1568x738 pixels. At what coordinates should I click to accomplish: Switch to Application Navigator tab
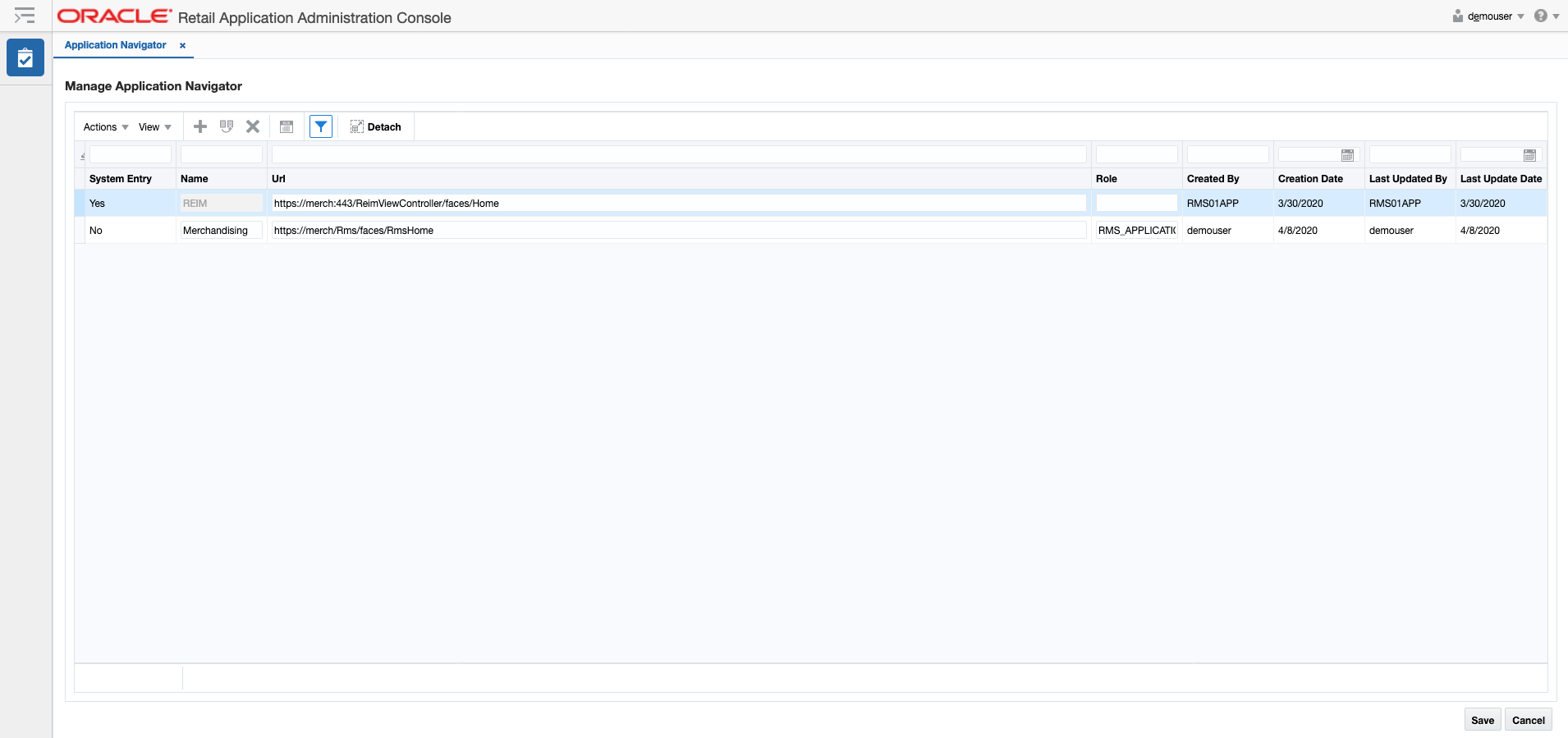point(115,45)
